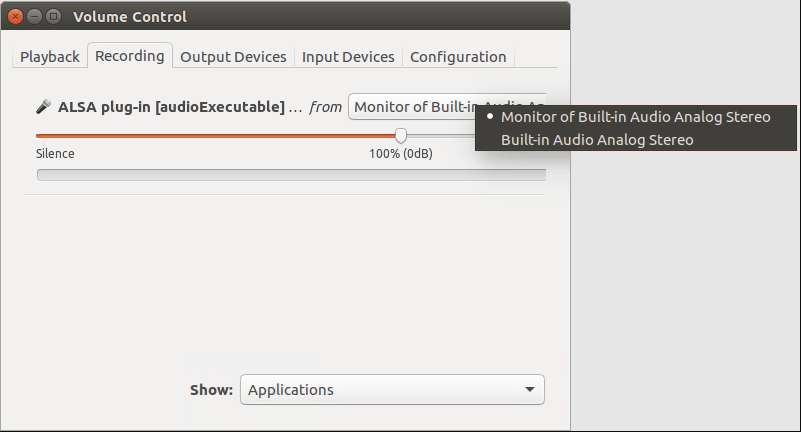
Task: Switch to the Playback tab
Action: (50, 57)
